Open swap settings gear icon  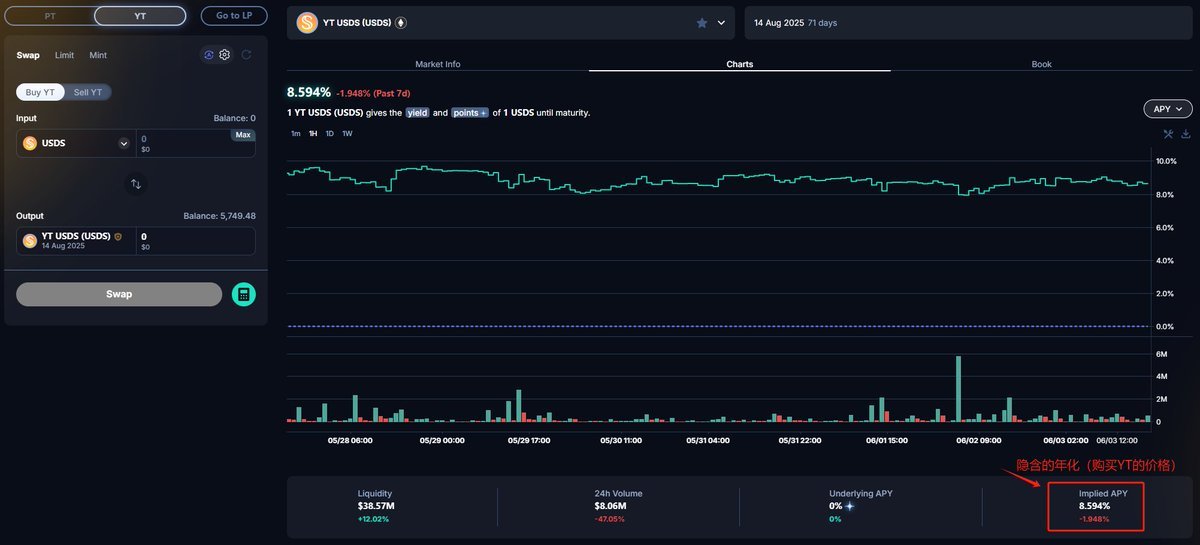pos(225,55)
